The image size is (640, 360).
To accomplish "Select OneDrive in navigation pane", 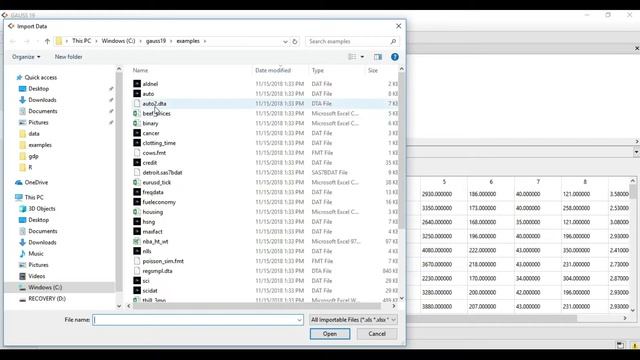I will [x=36, y=182].
